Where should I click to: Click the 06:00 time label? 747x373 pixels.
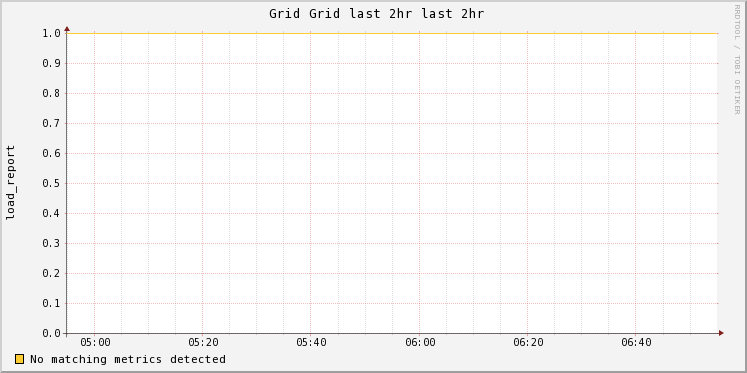[420, 343]
